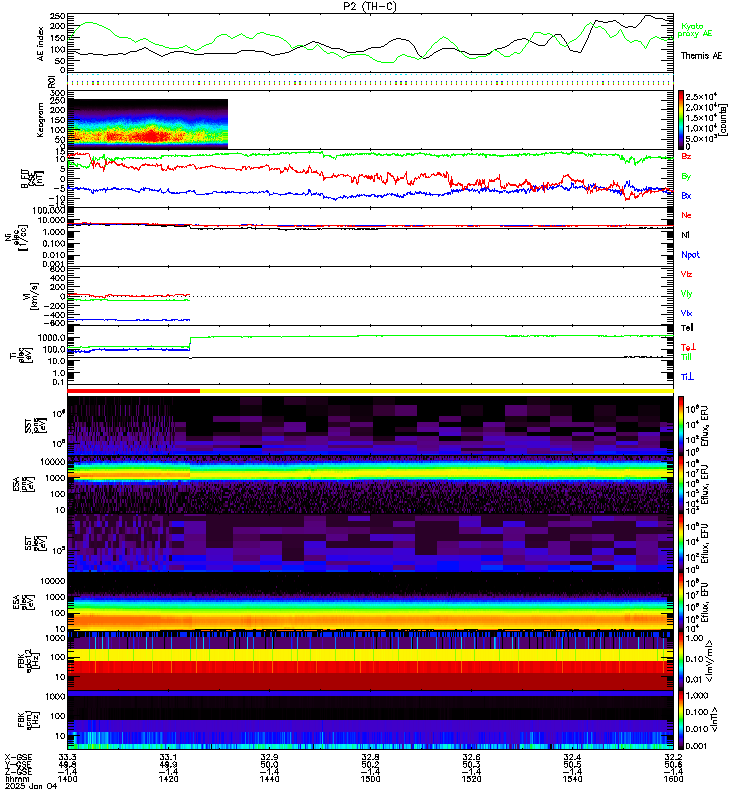Click the ESA ion Eflux color bar
This screenshot has width=750, height=800.
point(681,484)
